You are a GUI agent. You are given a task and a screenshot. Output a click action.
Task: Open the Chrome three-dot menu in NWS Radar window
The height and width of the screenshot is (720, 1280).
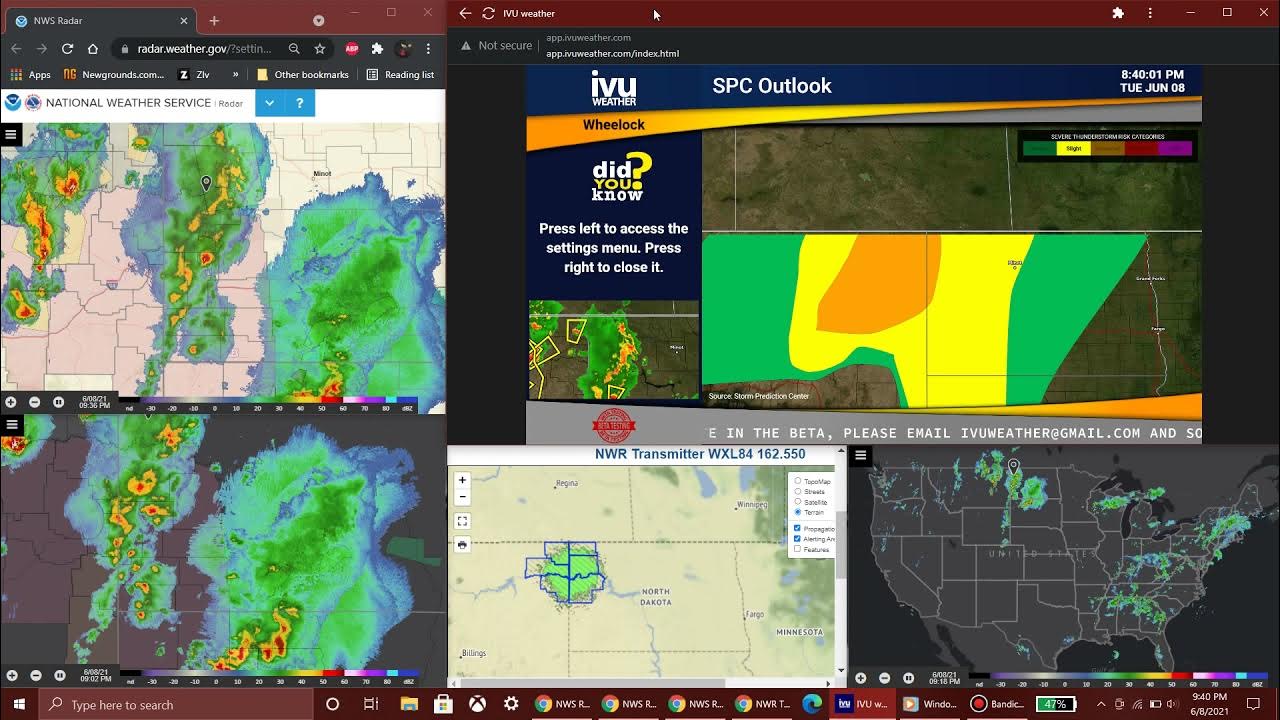428,48
